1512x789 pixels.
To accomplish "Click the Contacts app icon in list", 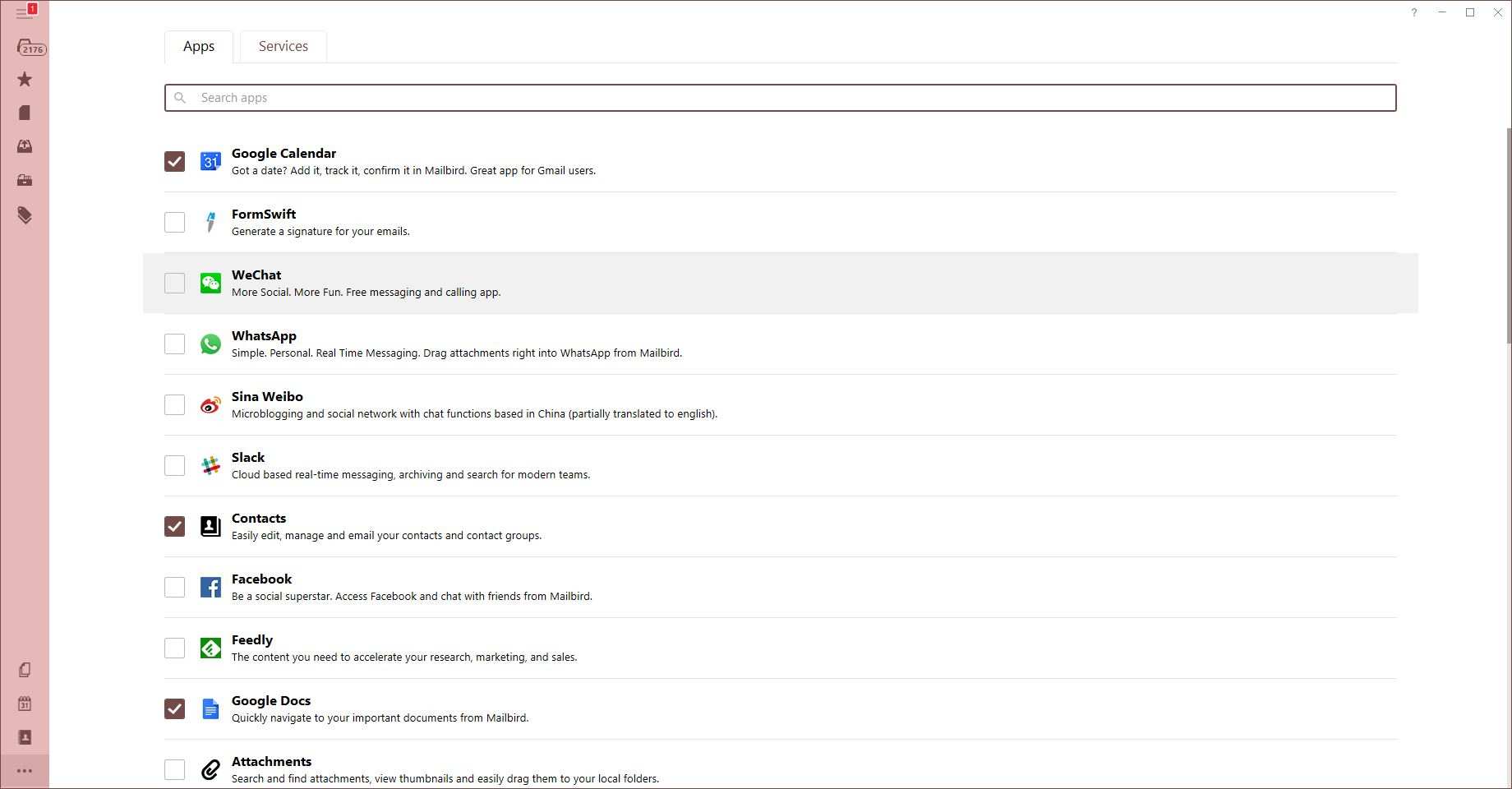I will tap(210, 526).
